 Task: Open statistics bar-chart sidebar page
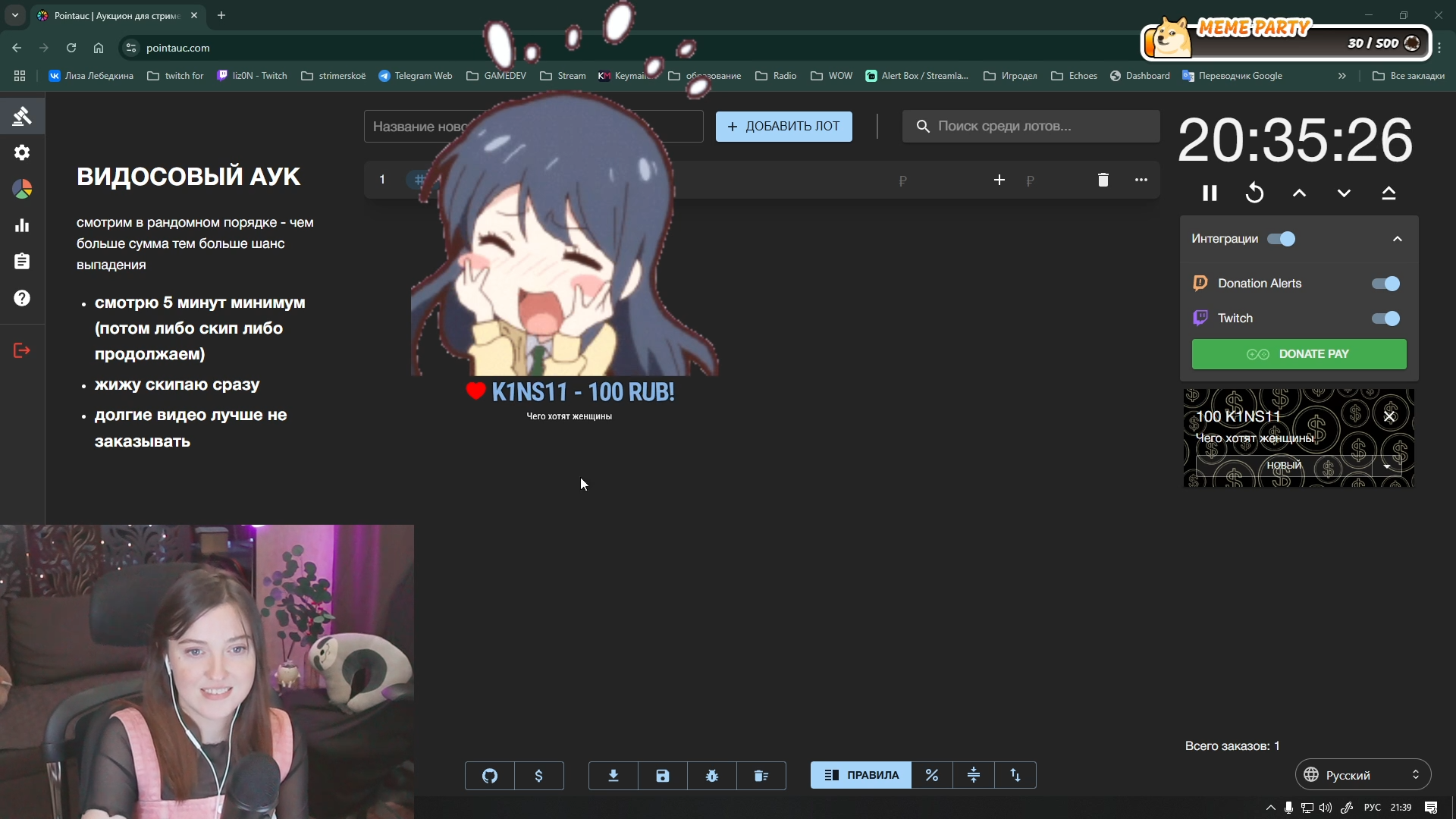point(22,225)
